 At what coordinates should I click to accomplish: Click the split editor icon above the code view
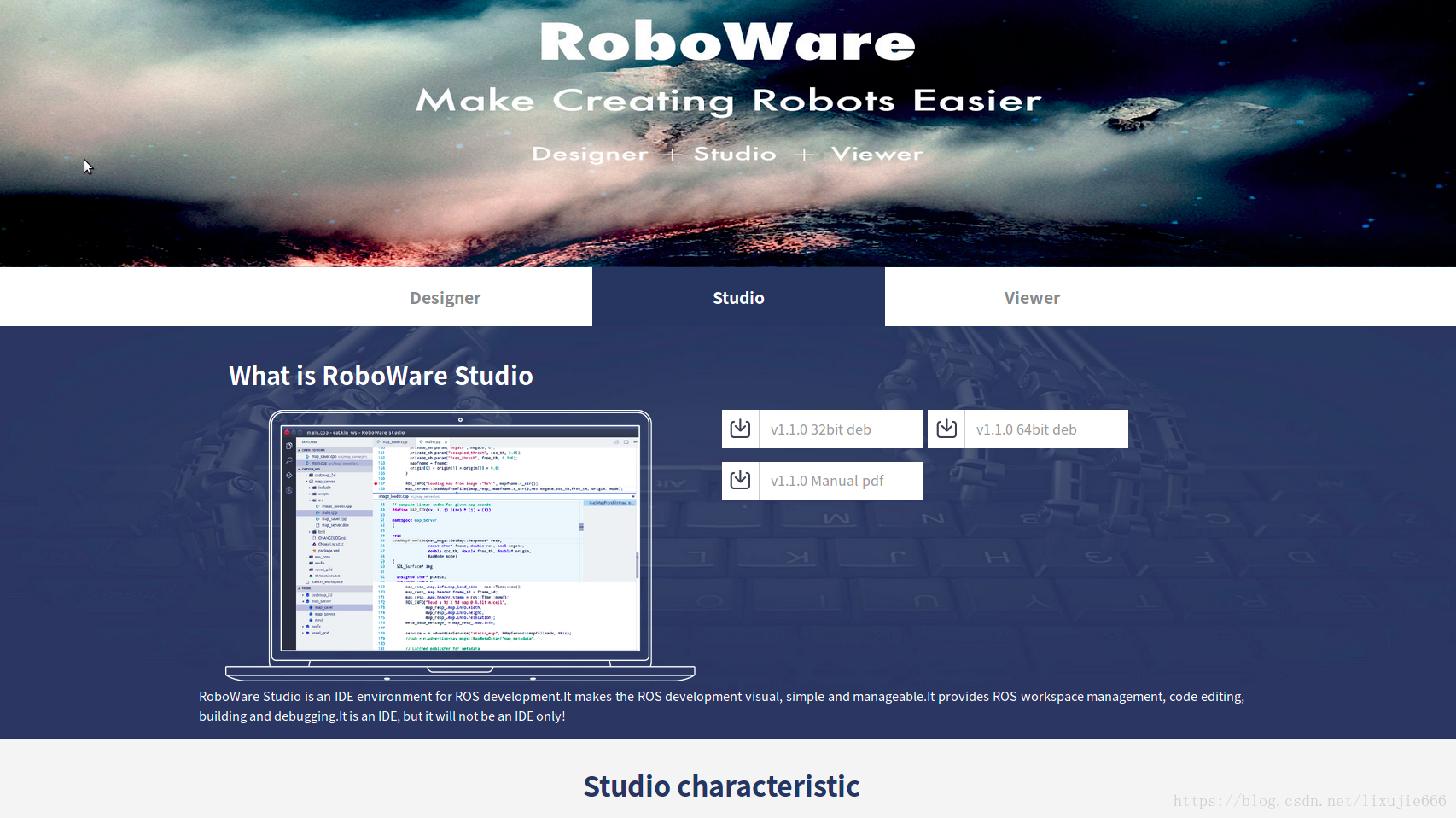point(626,442)
